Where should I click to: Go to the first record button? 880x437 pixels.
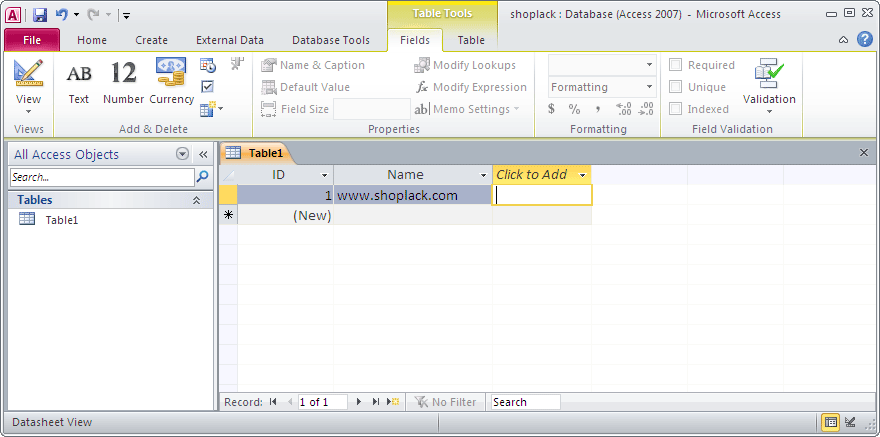point(273,402)
